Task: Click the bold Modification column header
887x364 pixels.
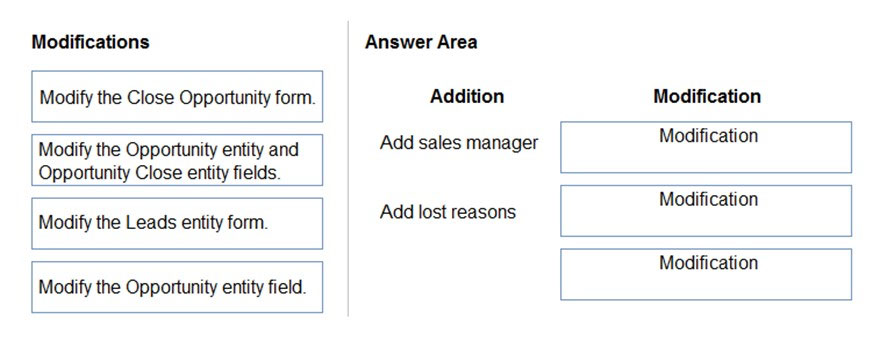Action: (x=707, y=96)
